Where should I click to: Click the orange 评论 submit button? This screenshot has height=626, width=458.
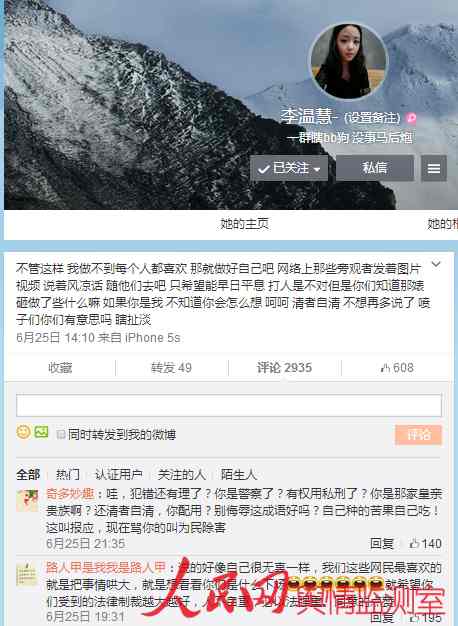418,435
